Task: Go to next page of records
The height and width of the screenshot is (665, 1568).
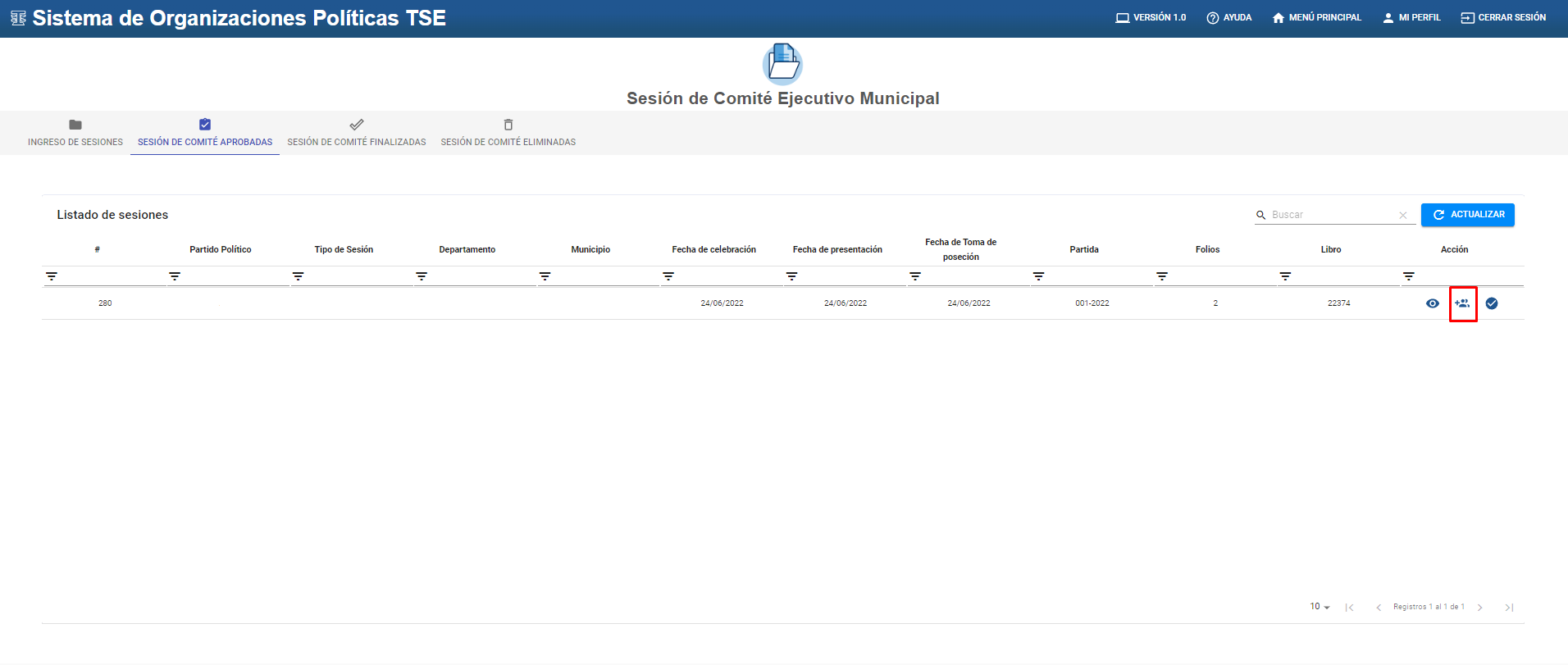Action: coord(1479,608)
